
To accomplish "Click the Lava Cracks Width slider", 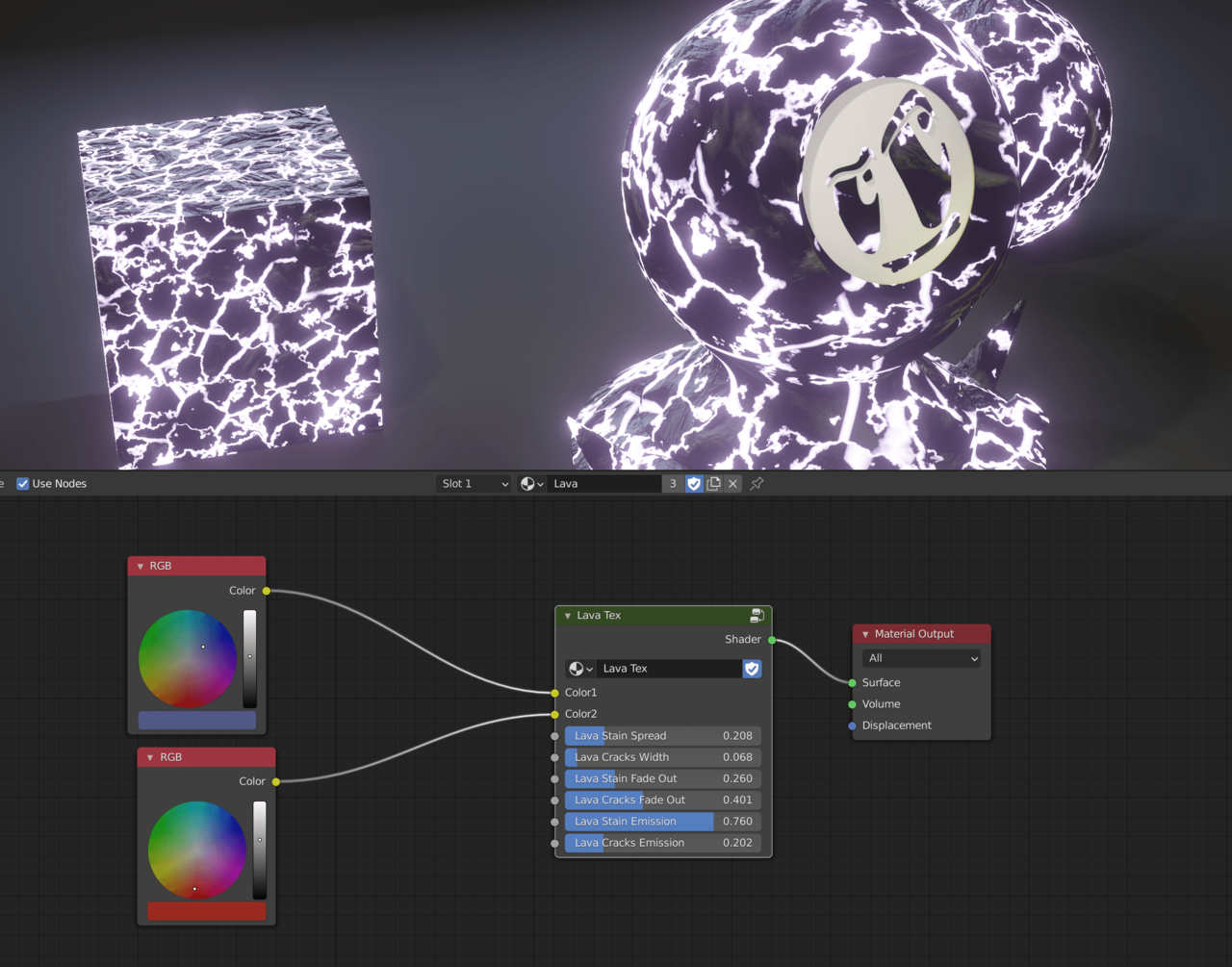I will (662, 757).
